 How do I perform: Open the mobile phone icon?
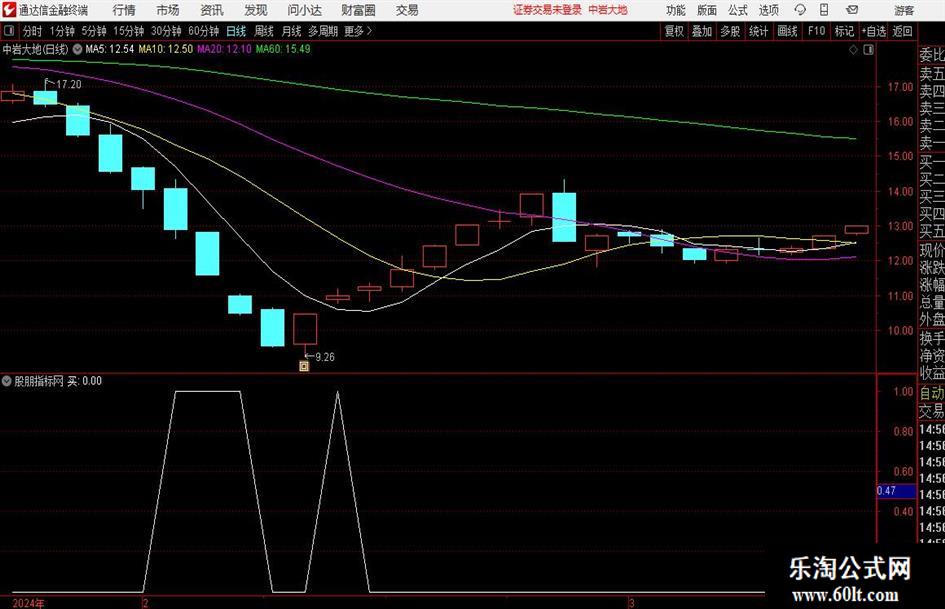tap(824, 10)
